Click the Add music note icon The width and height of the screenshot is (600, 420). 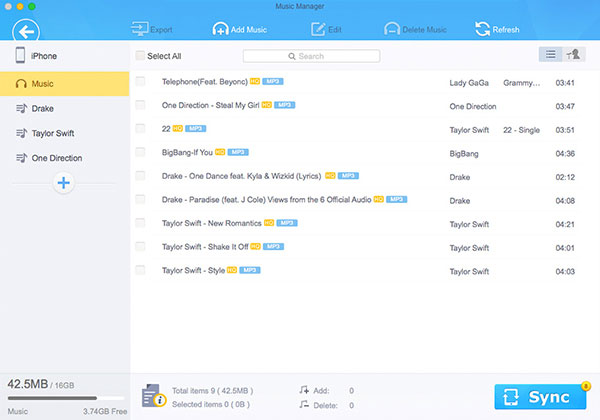304,390
